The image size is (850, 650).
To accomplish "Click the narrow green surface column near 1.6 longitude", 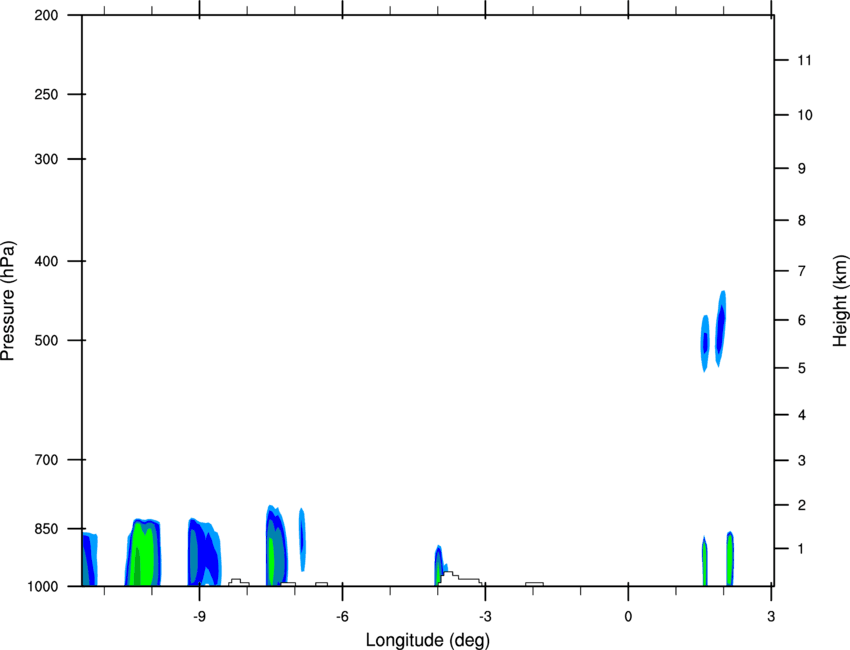I will pos(705,562).
